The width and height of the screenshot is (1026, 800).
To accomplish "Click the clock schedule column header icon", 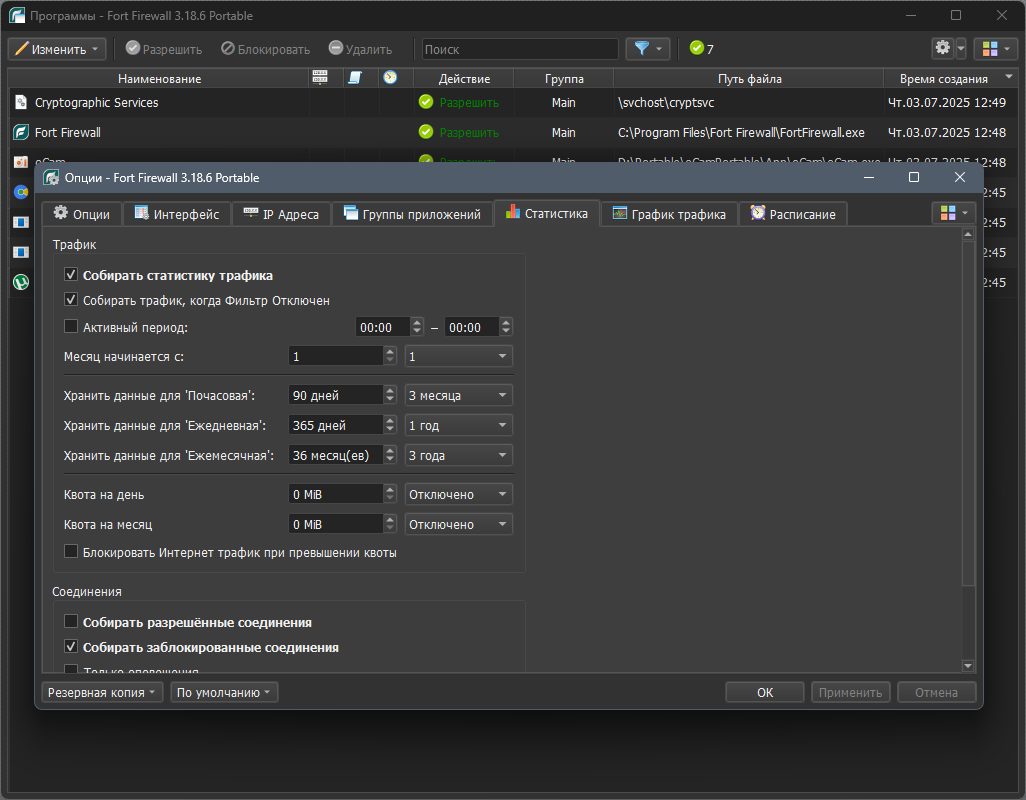I will pyautogui.click(x=391, y=77).
